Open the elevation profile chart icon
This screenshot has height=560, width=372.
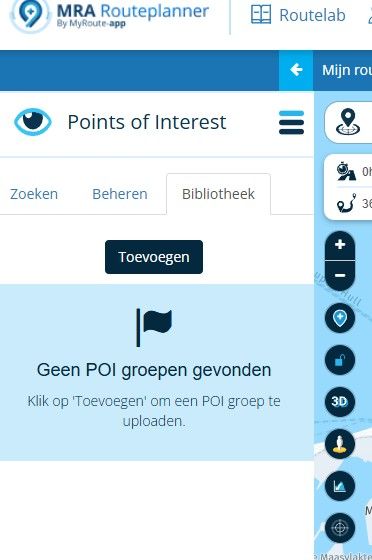(340, 486)
